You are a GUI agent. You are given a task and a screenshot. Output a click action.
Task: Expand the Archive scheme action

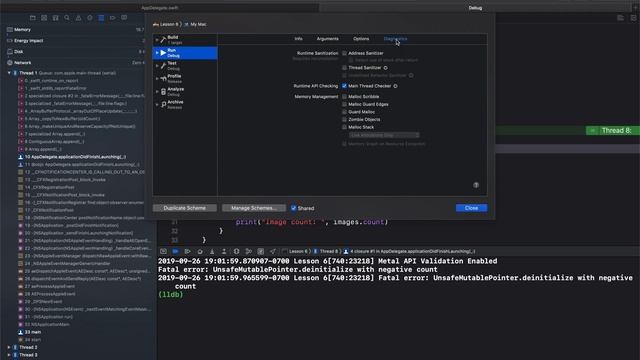(157, 104)
